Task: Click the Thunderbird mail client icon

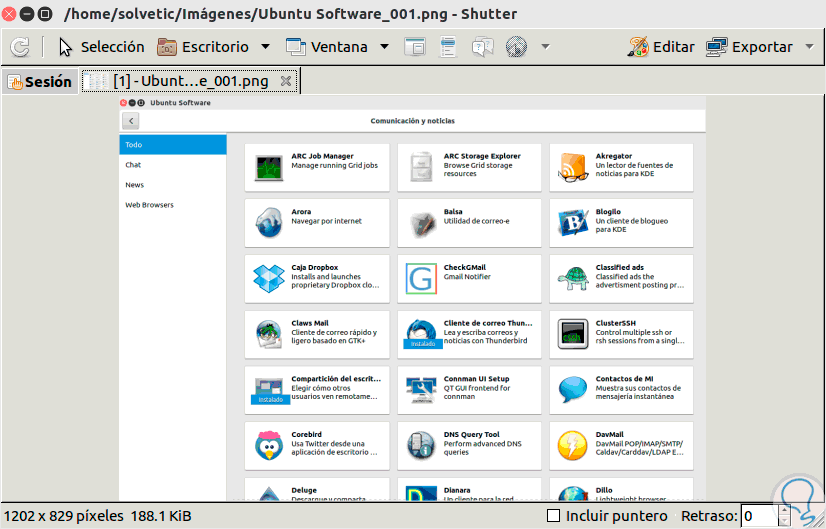Action: coord(421,334)
